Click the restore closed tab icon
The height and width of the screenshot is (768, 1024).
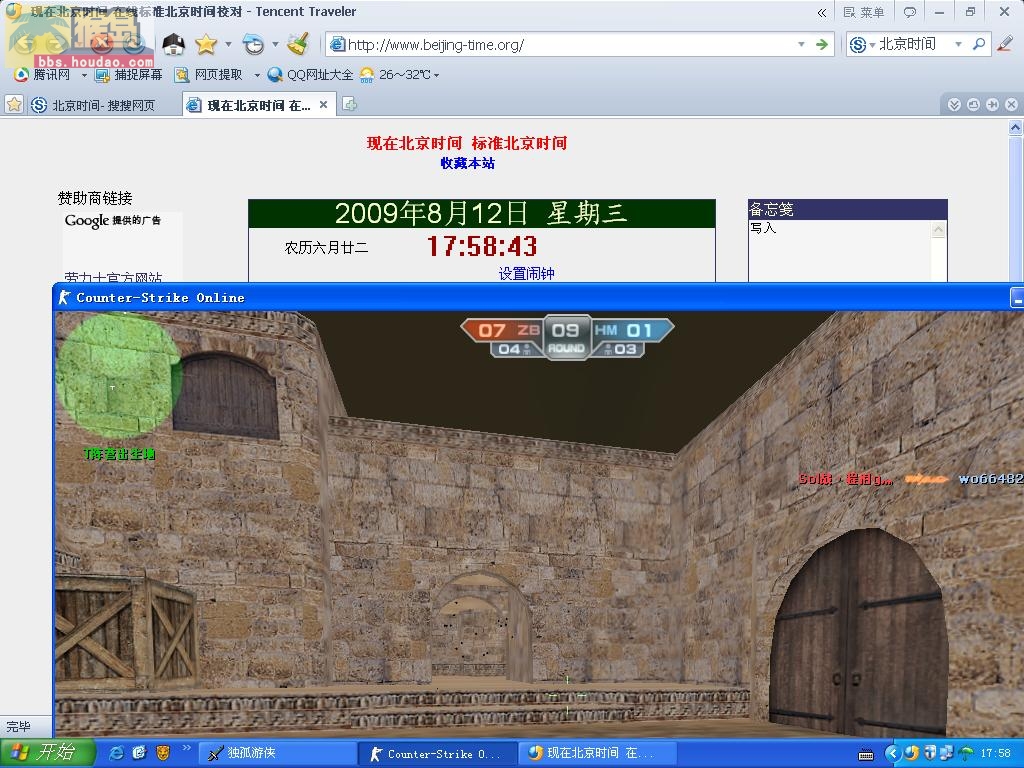pos(973,104)
